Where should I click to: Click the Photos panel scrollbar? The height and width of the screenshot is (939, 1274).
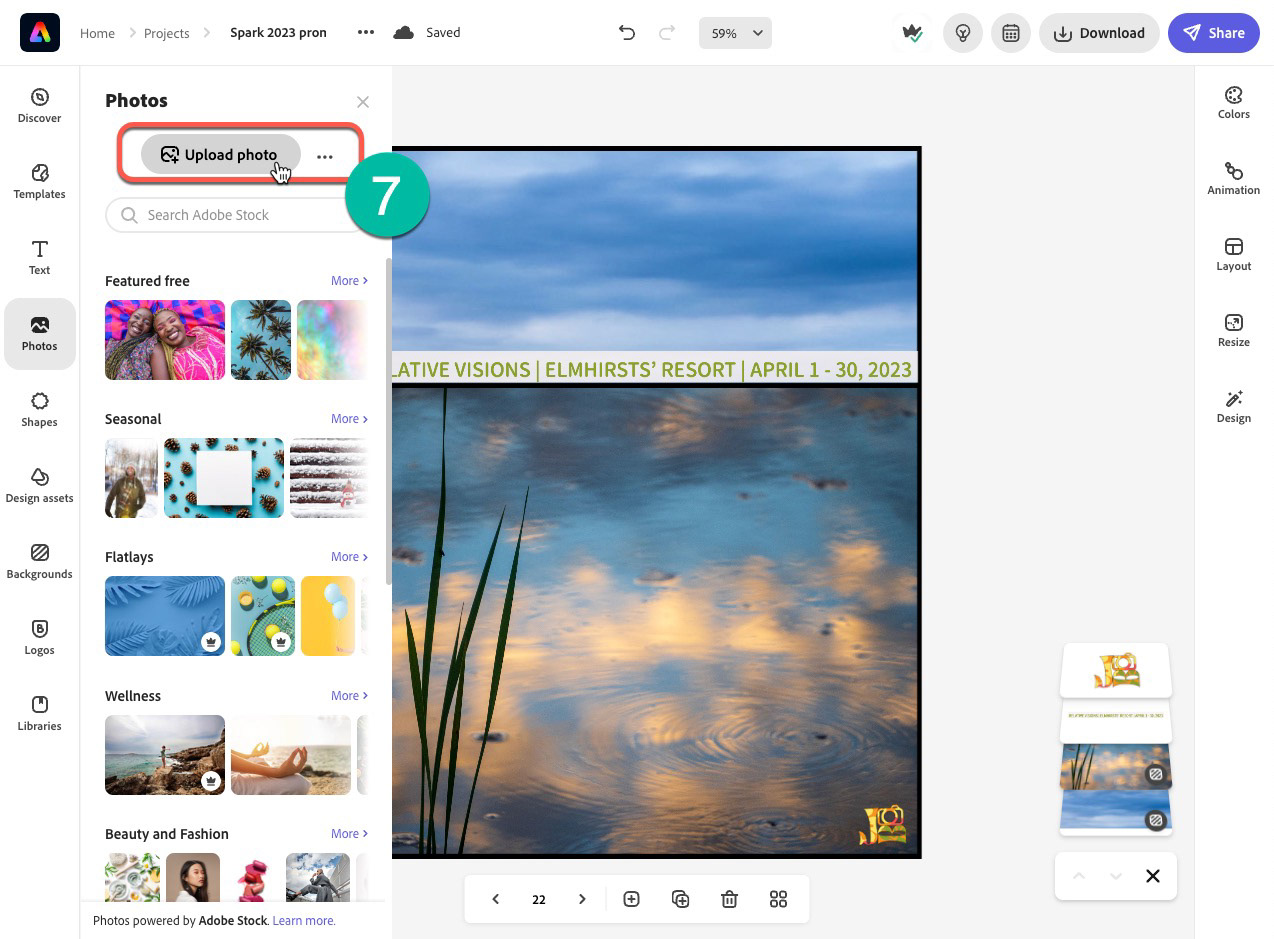click(389, 422)
